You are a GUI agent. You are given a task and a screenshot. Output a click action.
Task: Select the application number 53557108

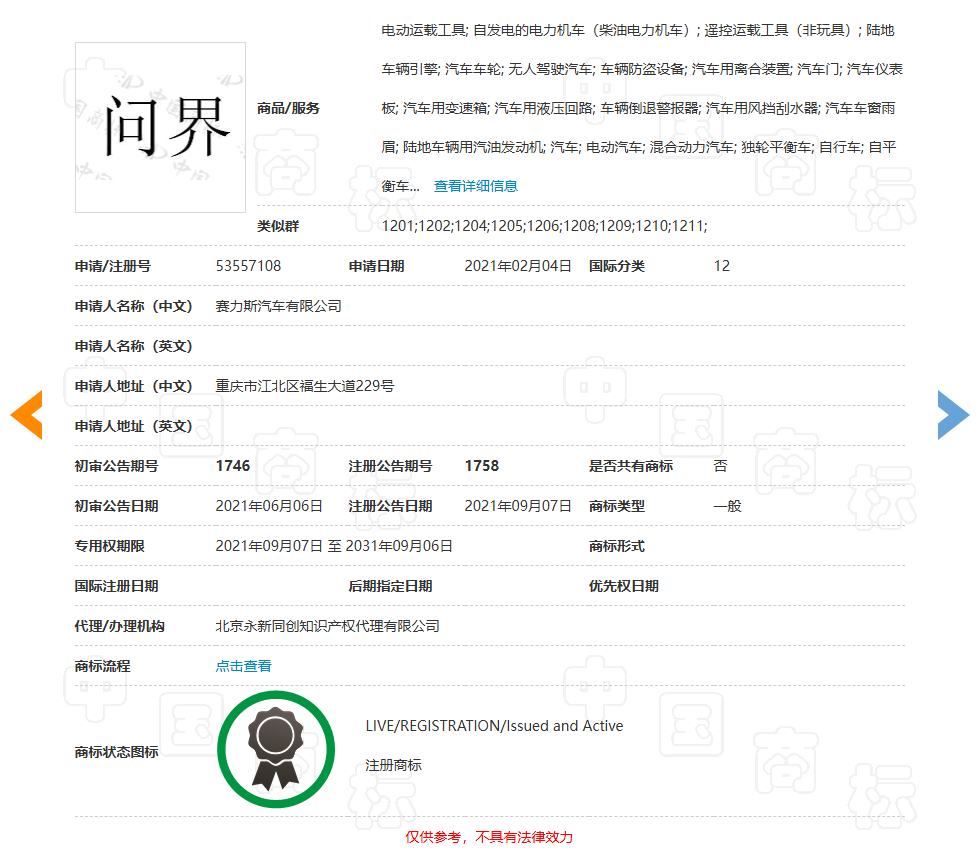[248, 266]
